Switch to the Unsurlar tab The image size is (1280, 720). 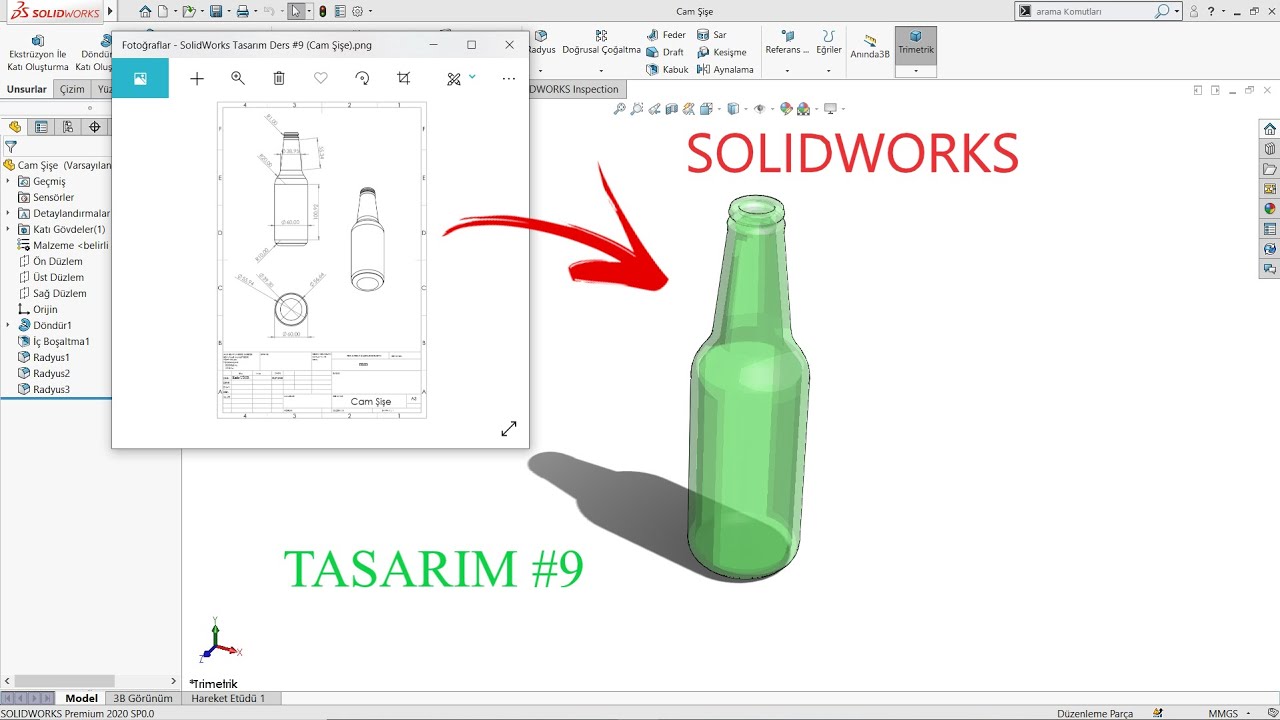[27, 89]
